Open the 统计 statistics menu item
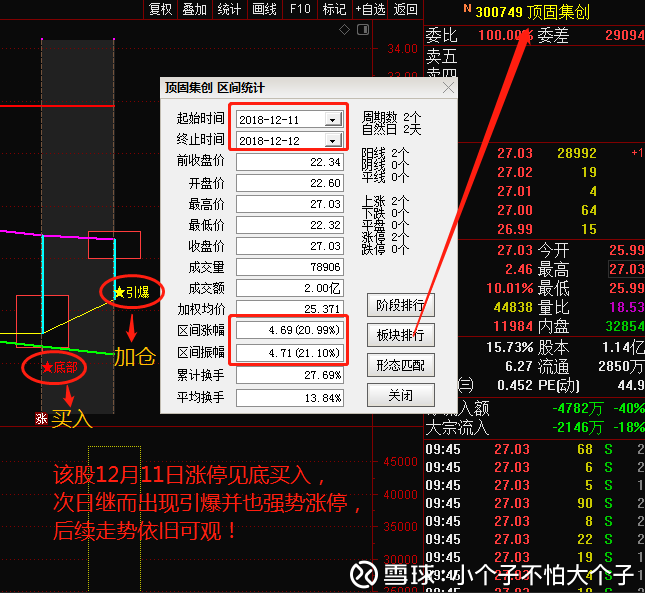This screenshot has width=645, height=593. (x=230, y=9)
